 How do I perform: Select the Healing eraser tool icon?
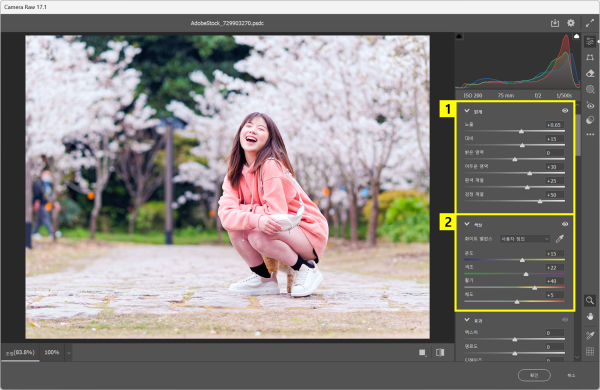coord(590,73)
